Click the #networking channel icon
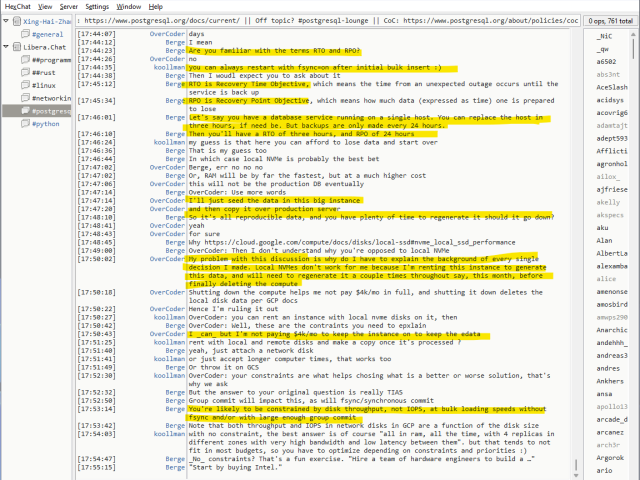Screen dimensions: 640x480 [25, 99]
